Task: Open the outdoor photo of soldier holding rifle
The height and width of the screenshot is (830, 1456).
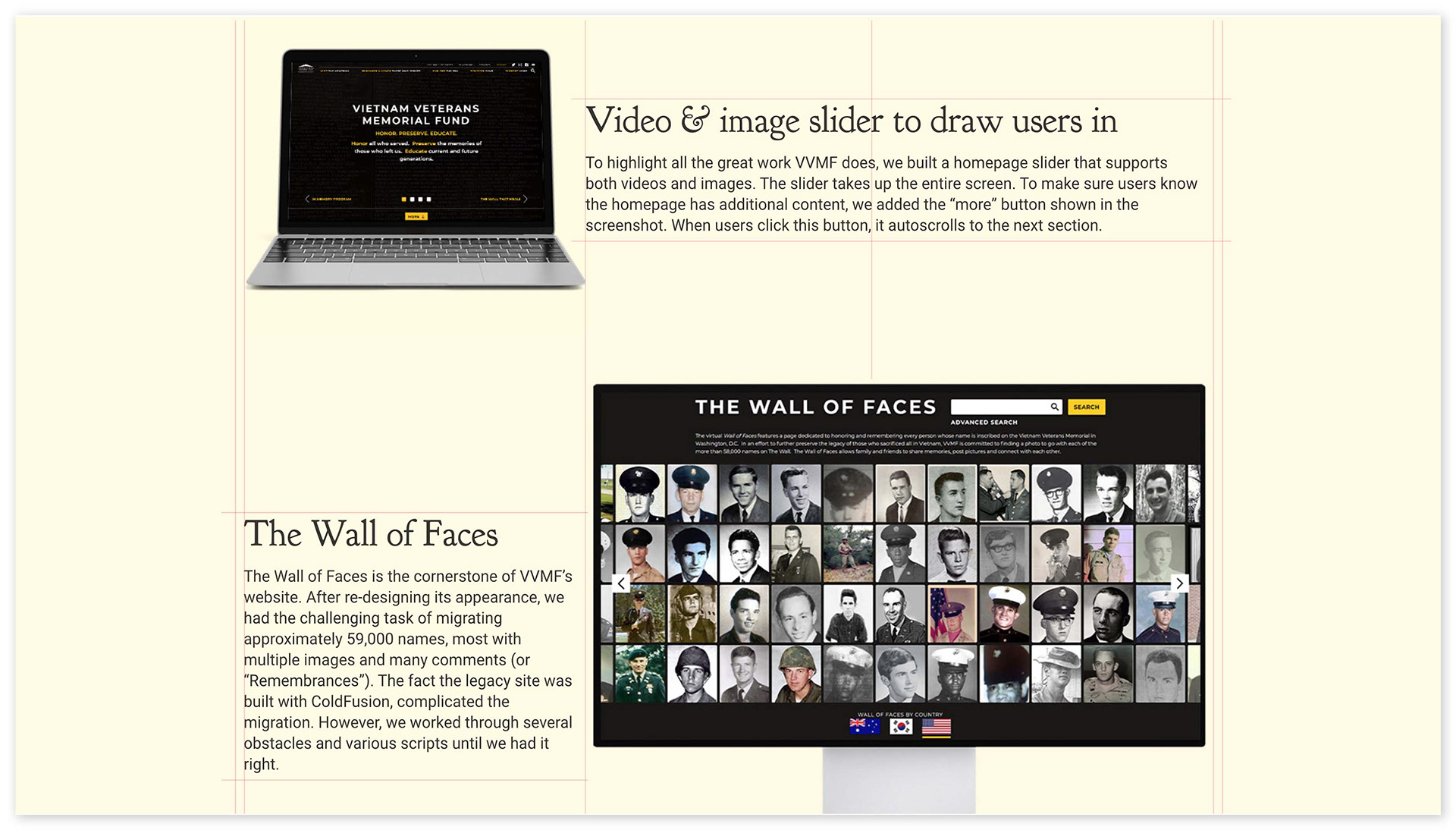Action: pyautogui.click(x=848, y=554)
